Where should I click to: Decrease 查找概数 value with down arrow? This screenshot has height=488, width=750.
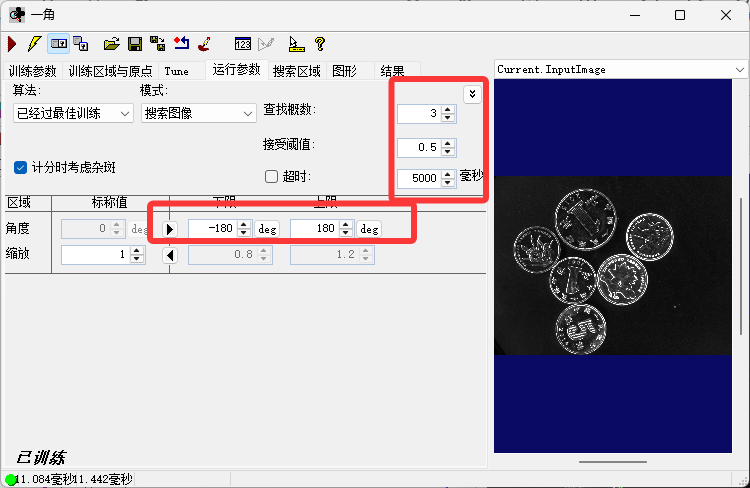pos(448,118)
